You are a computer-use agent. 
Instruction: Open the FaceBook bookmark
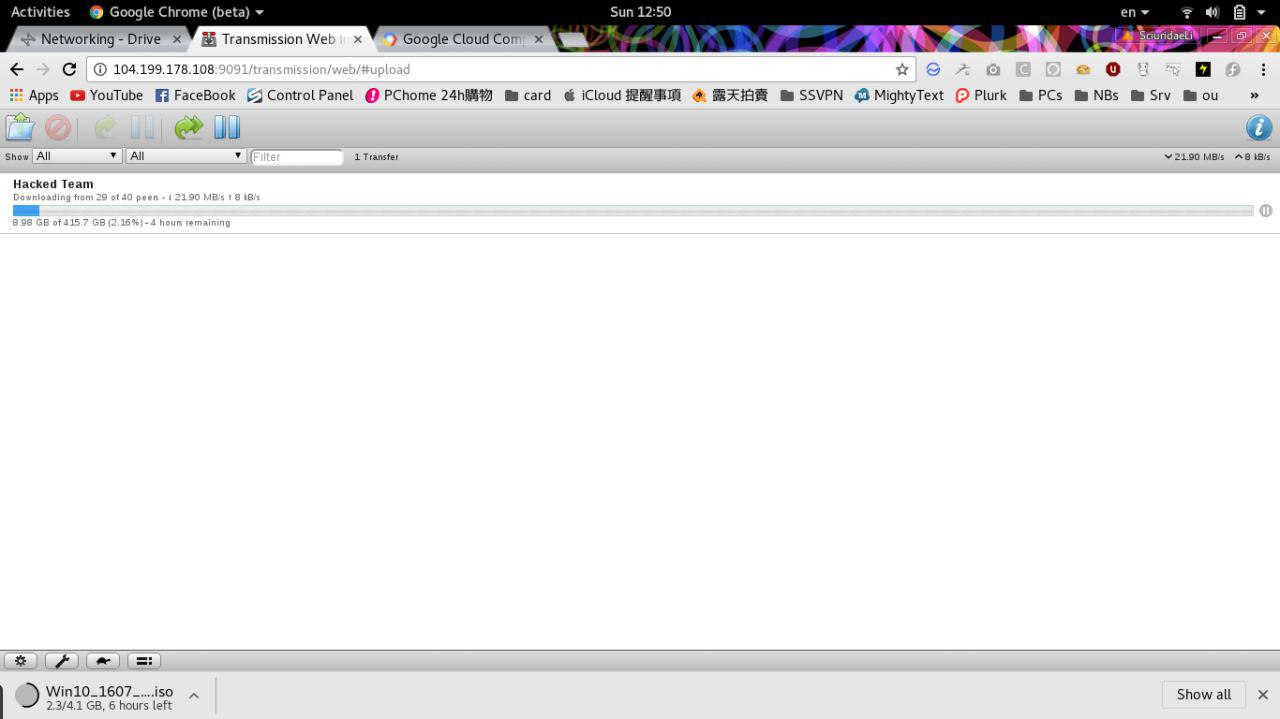(x=195, y=95)
